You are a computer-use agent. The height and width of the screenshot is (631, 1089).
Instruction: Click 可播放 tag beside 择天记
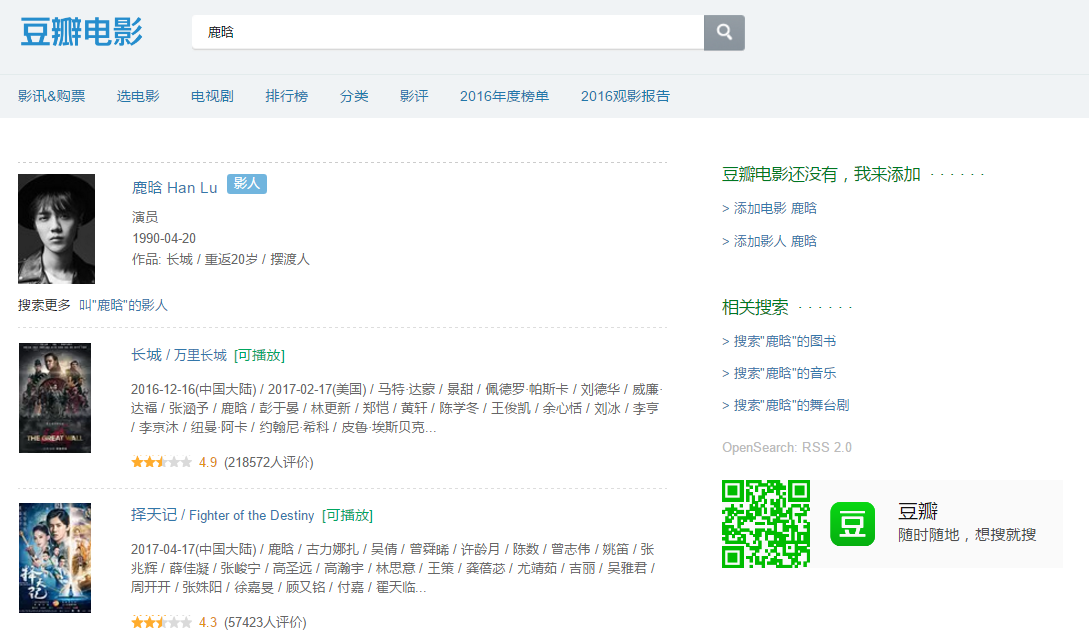pyautogui.click(x=347, y=515)
